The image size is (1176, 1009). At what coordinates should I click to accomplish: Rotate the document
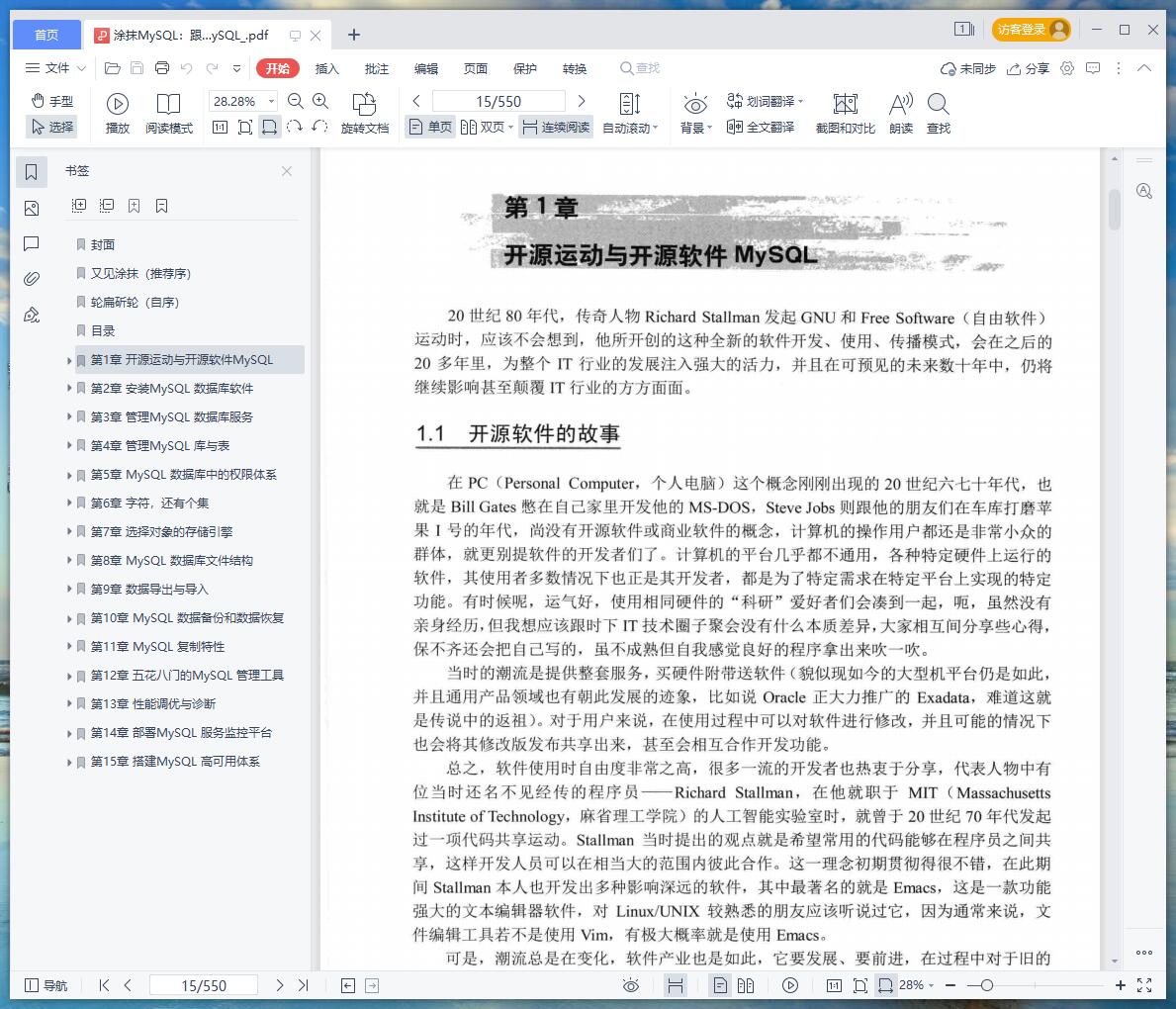[x=365, y=114]
